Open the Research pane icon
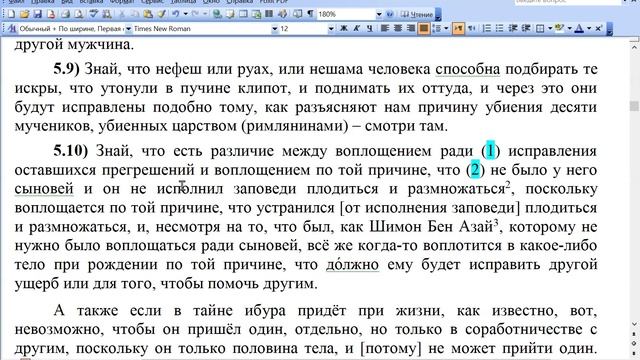The height and width of the screenshot is (360, 640). pos(107,14)
